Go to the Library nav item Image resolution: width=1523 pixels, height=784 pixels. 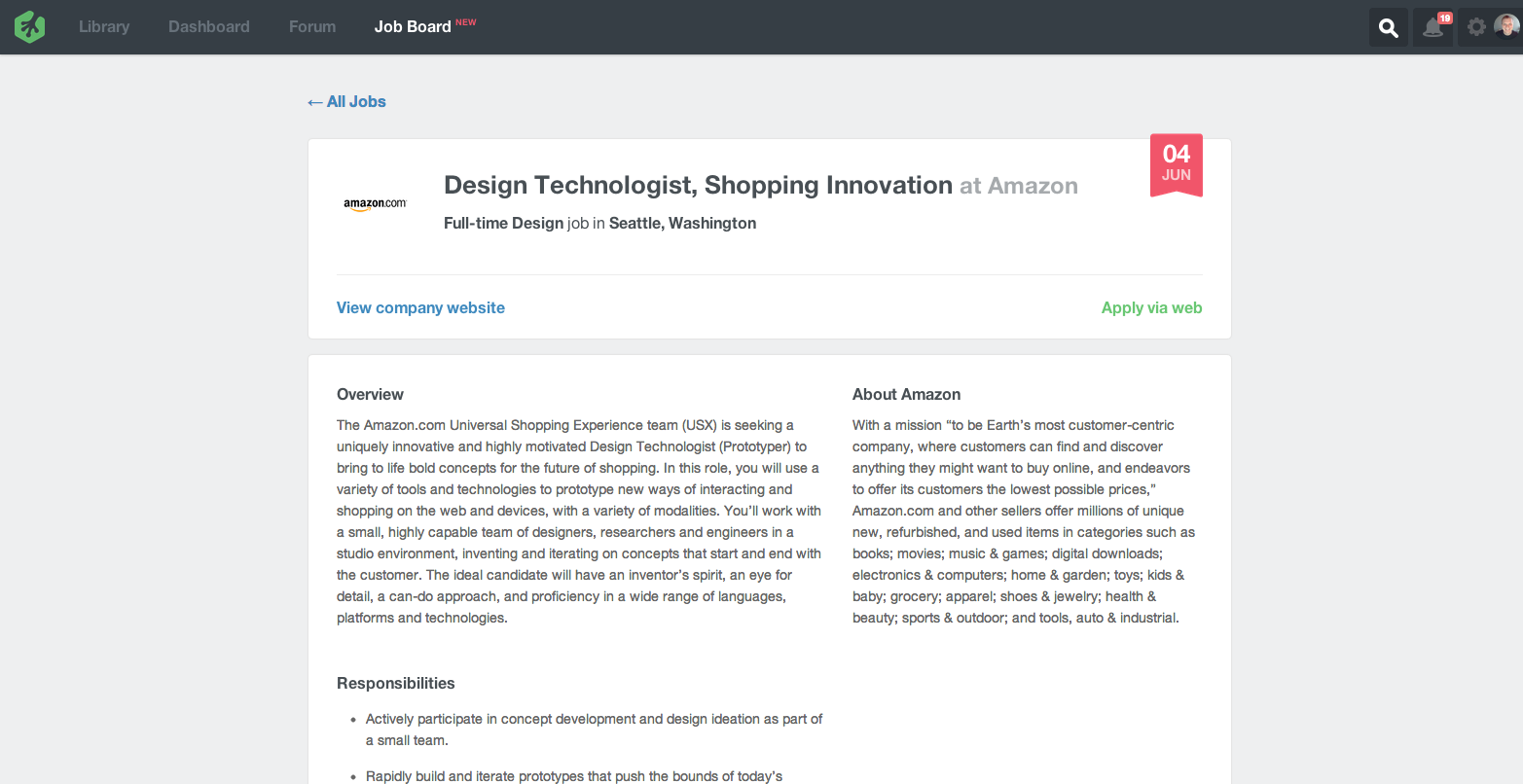click(104, 27)
